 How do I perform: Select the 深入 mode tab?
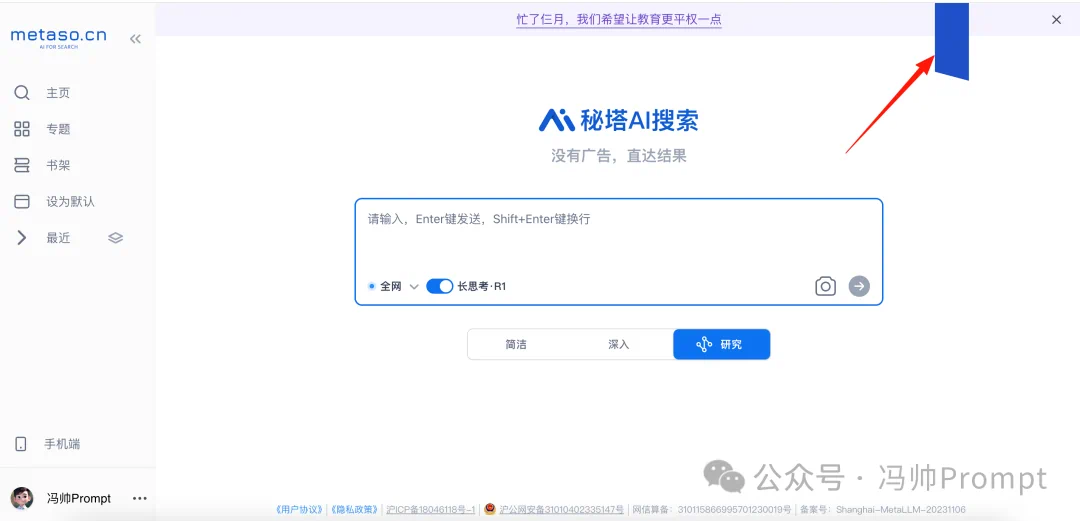pyautogui.click(x=619, y=345)
